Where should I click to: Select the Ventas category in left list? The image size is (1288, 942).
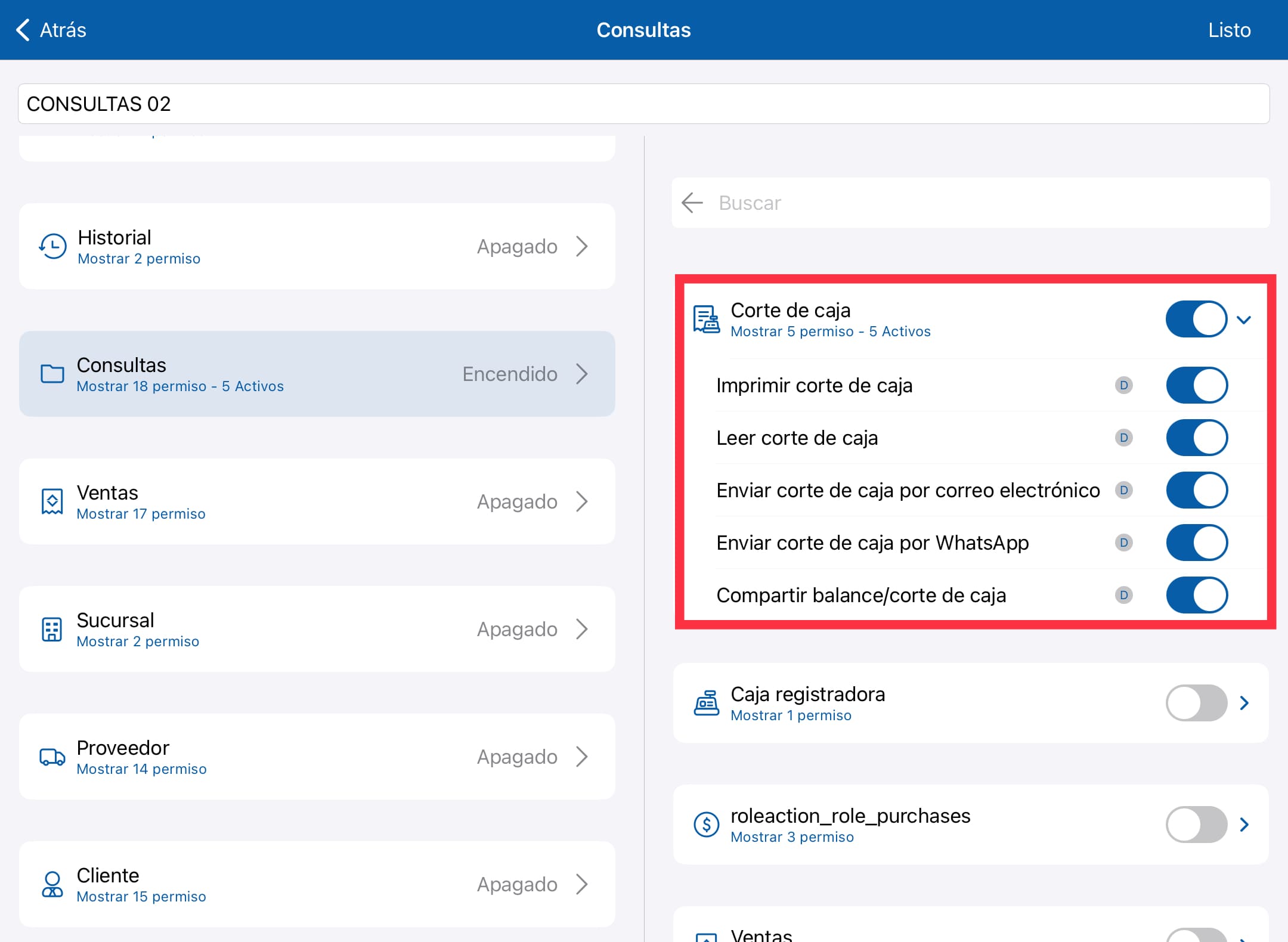pos(317,501)
